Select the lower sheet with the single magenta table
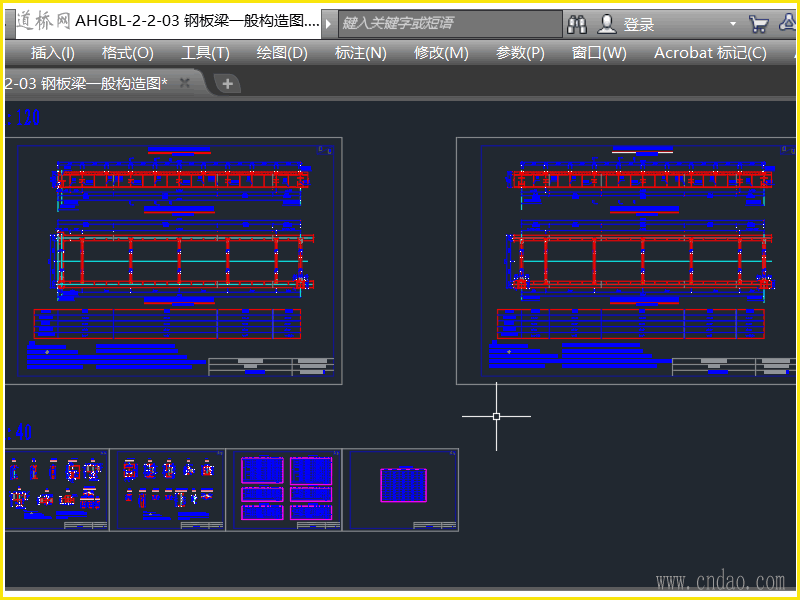 [x=401, y=490]
